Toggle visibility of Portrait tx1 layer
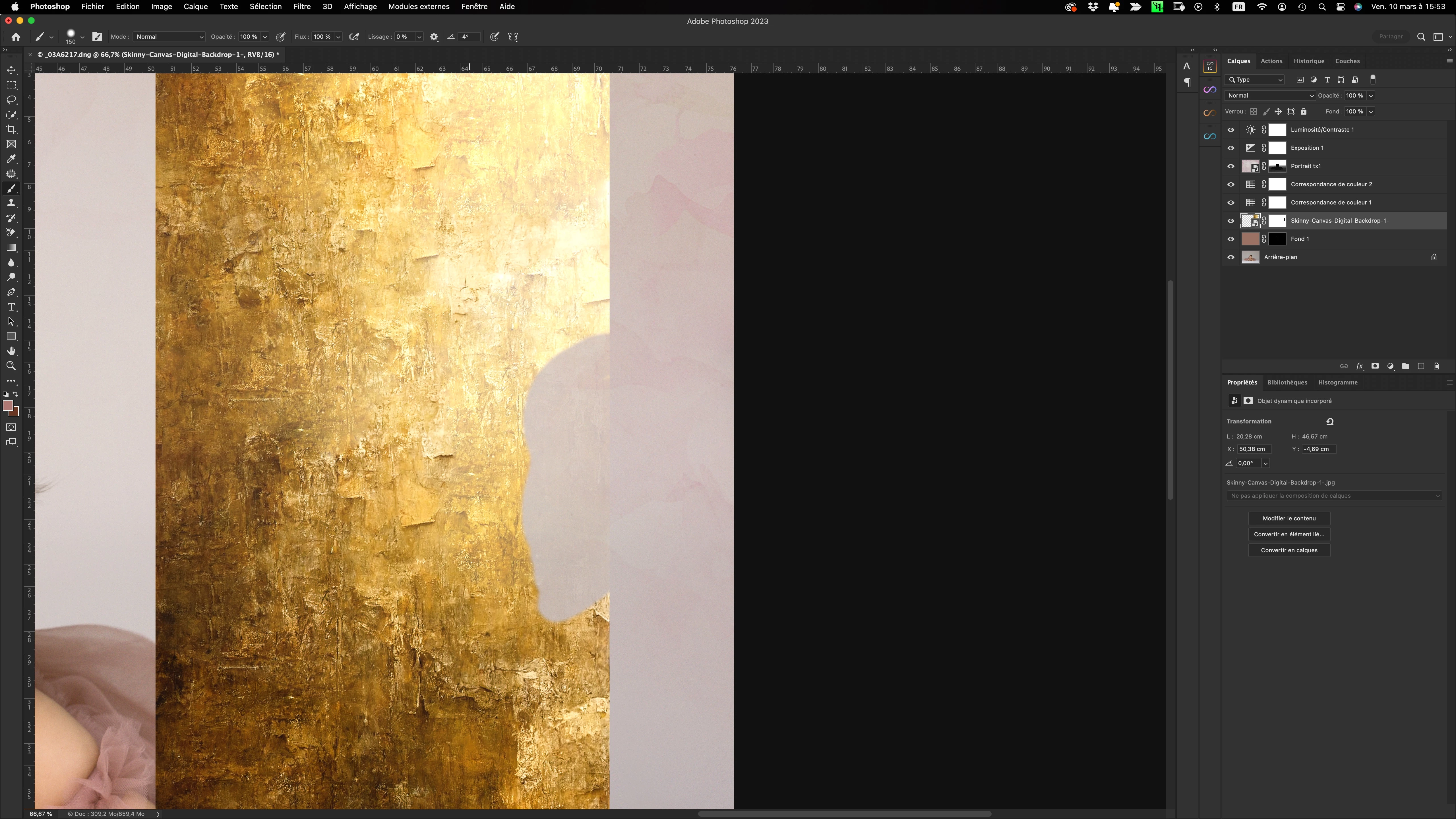The height and width of the screenshot is (819, 1456). point(1231,166)
